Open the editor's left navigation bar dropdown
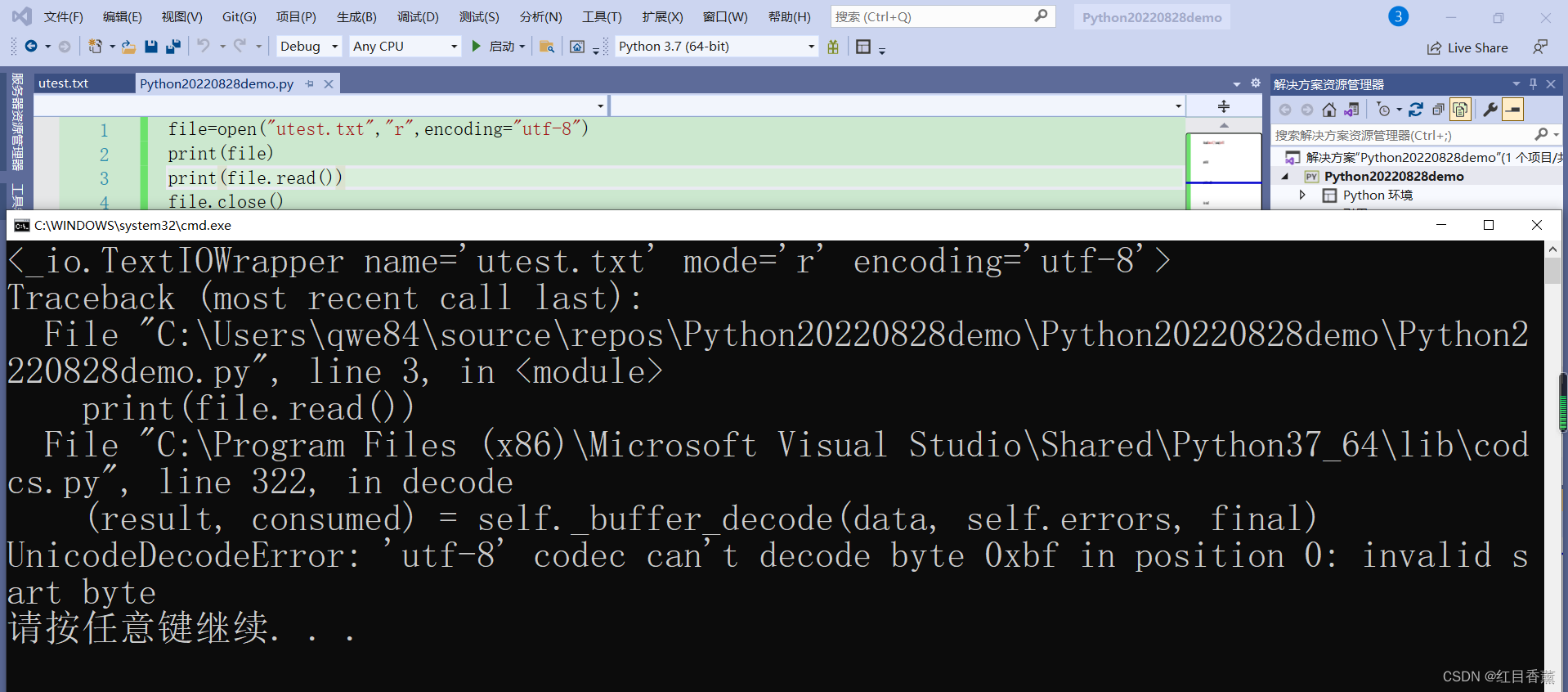Viewport: 1568px width, 692px height. click(x=601, y=106)
